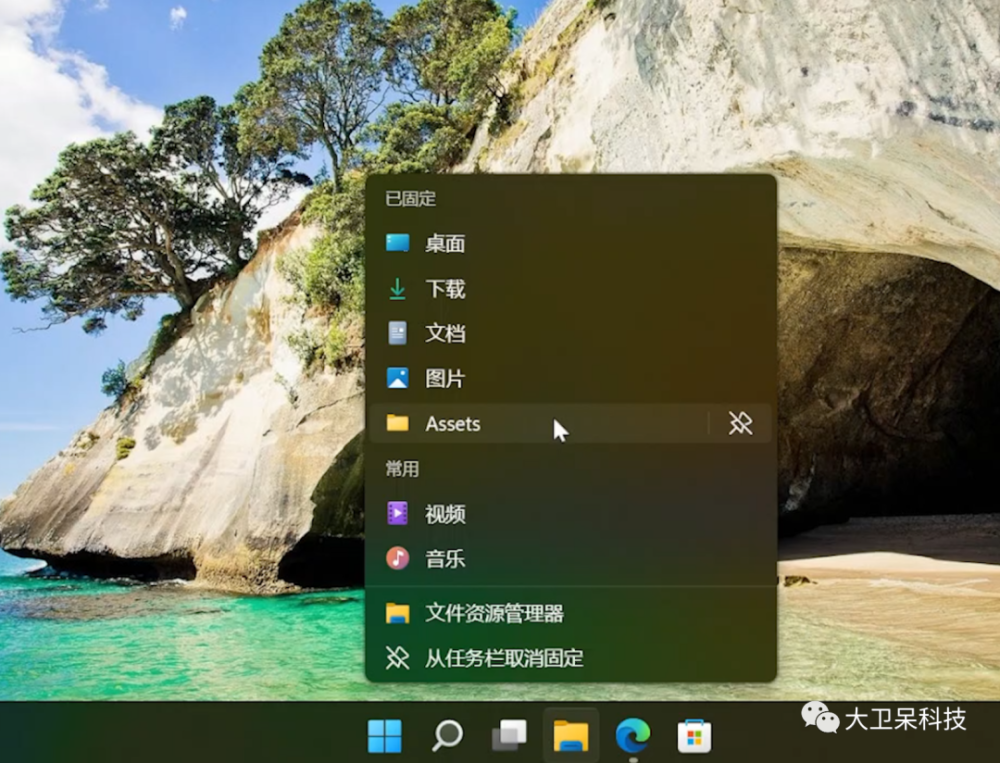Open the 文档 documents folder entry
This screenshot has width=1000, height=763.
click(x=445, y=334)
